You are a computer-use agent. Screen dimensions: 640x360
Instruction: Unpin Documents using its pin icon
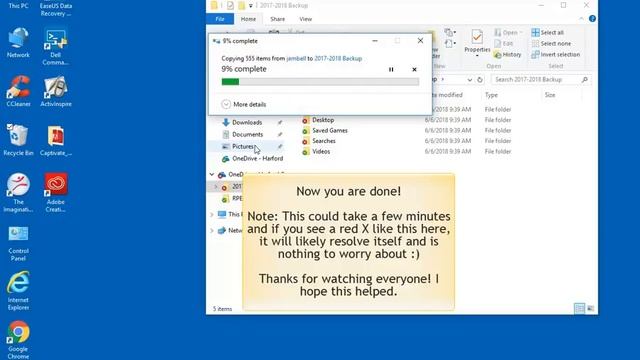[x=280, y=134]
